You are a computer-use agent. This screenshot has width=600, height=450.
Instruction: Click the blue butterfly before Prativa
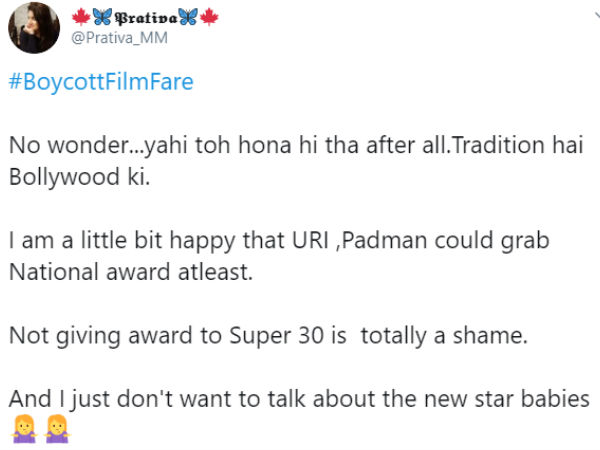[x=103, y=17]
